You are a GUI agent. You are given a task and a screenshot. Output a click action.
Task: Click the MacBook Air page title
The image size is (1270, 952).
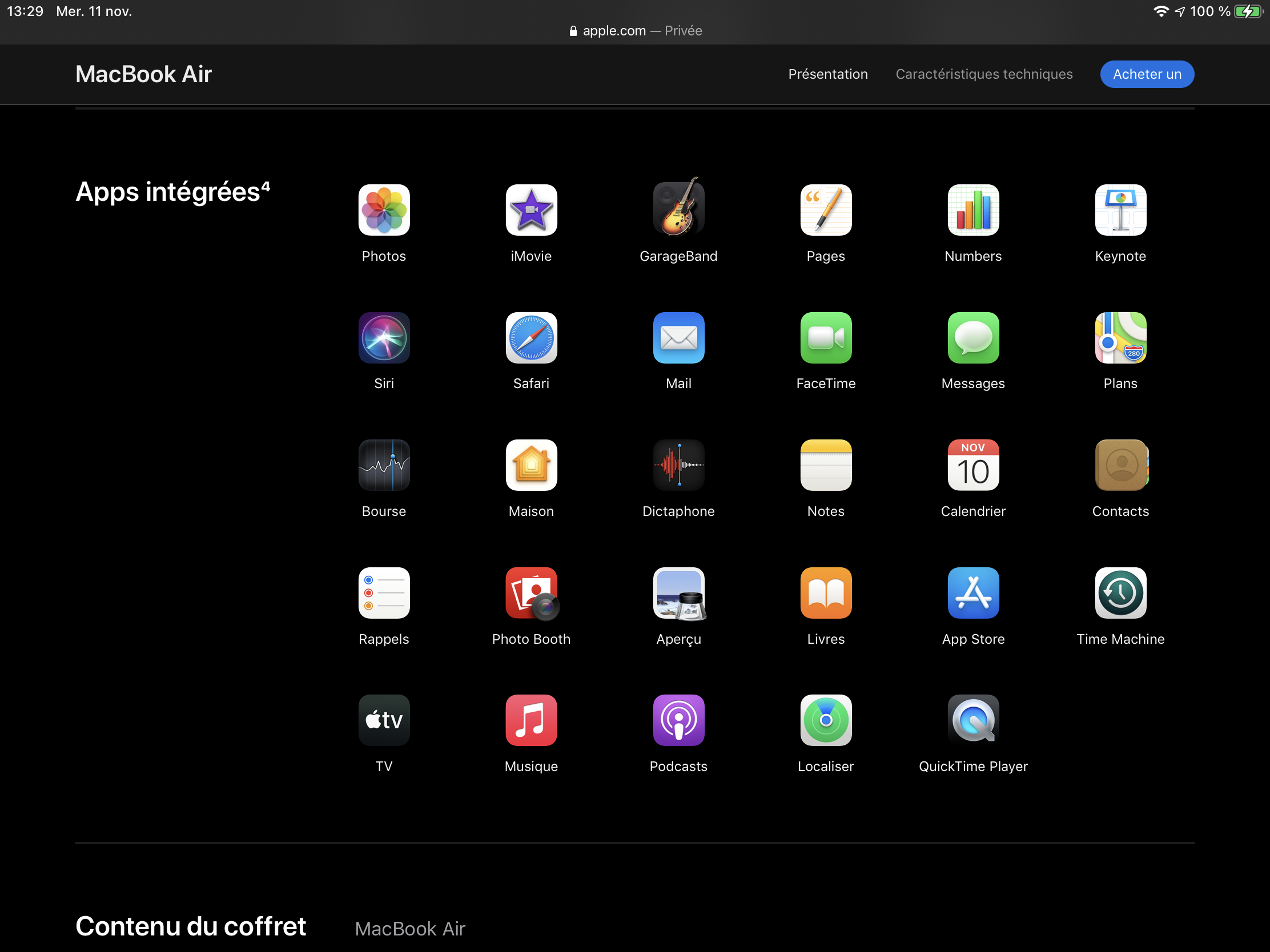143,74
